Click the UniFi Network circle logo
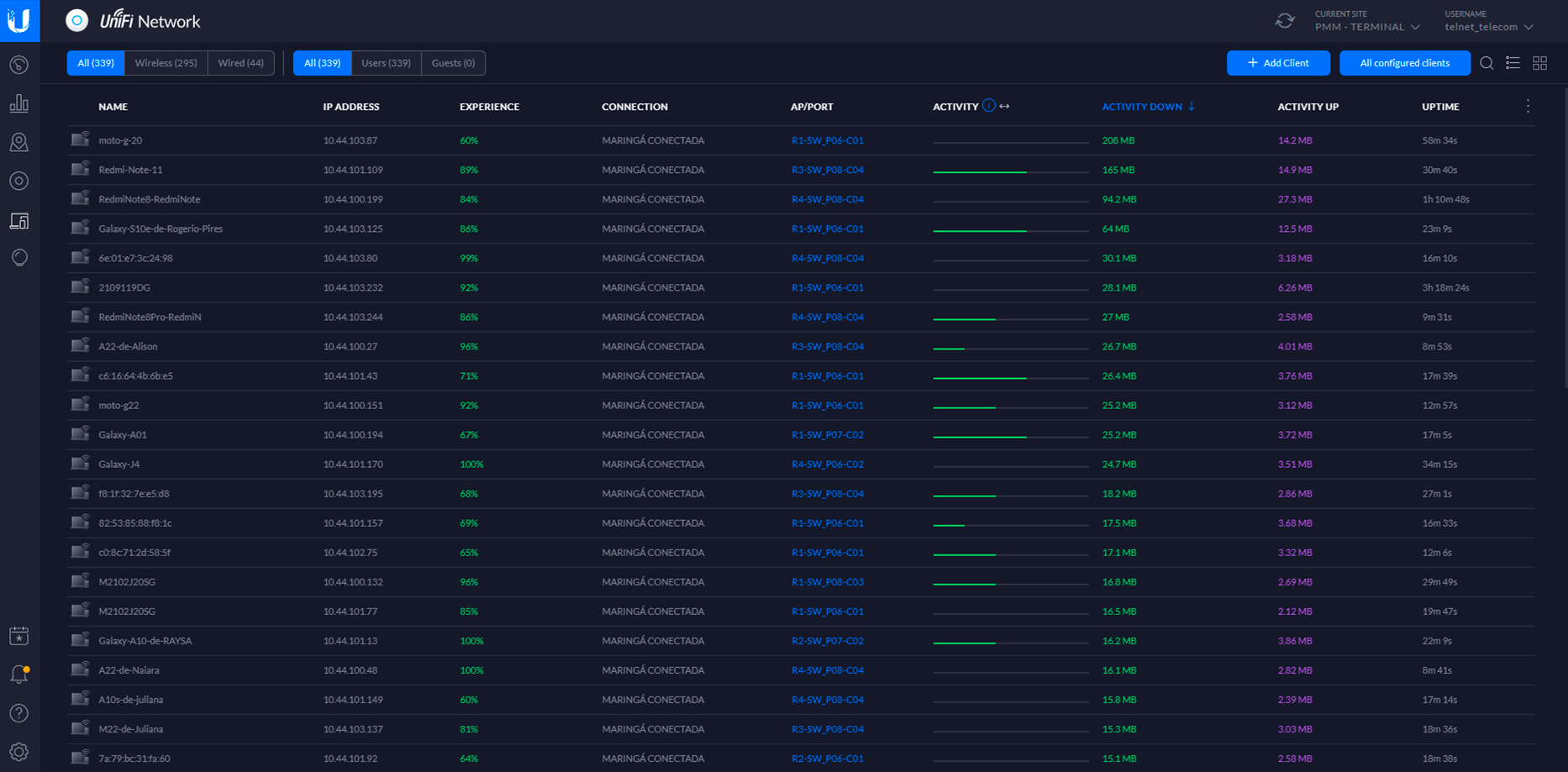 click(76, 21)
